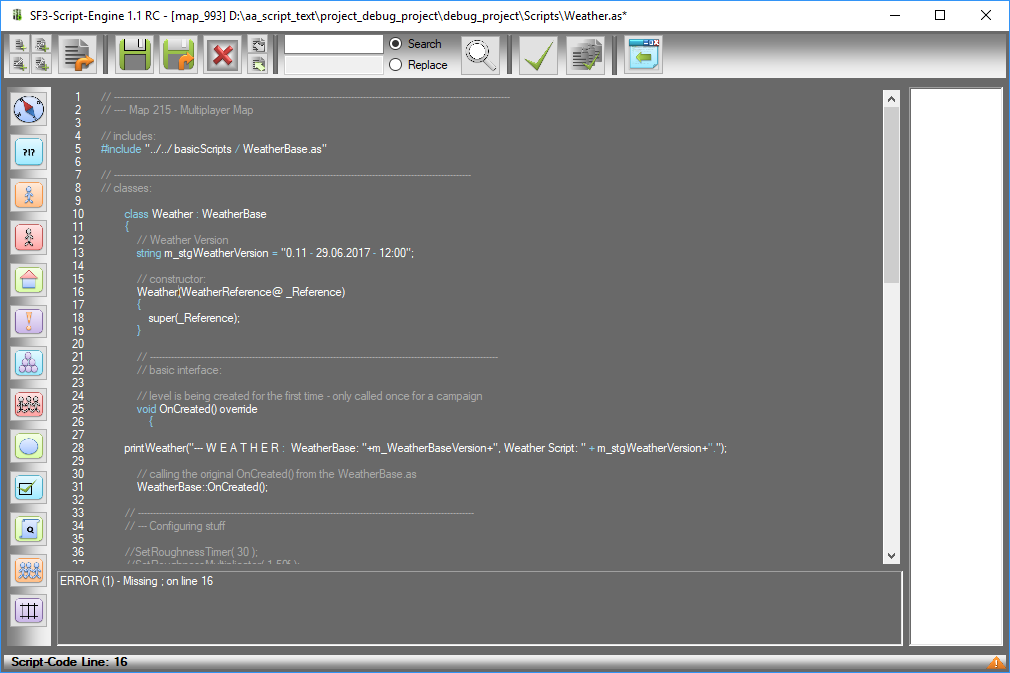Select the Replace radio button
Screen dimensions: 1010x673
395,65
